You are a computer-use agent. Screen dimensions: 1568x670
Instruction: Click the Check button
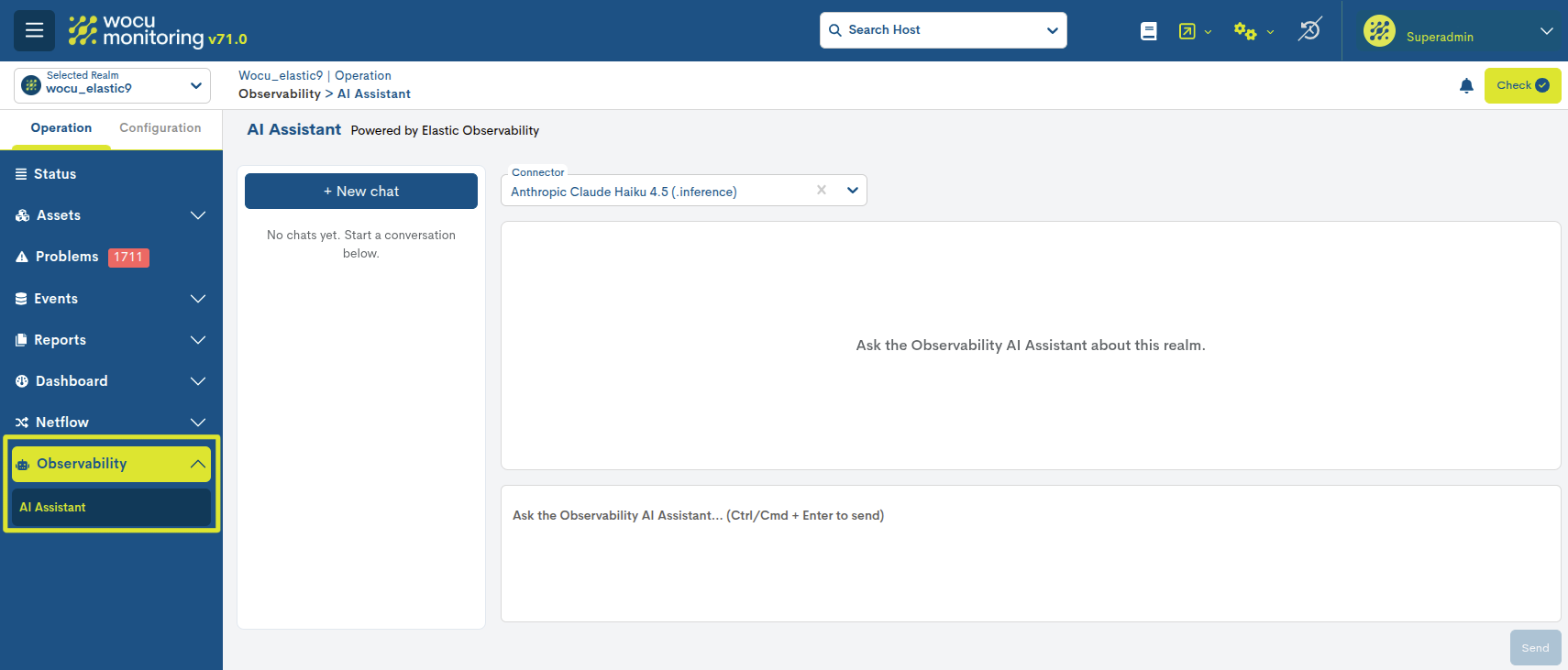pyautogui.click(x=1522, y=85)
